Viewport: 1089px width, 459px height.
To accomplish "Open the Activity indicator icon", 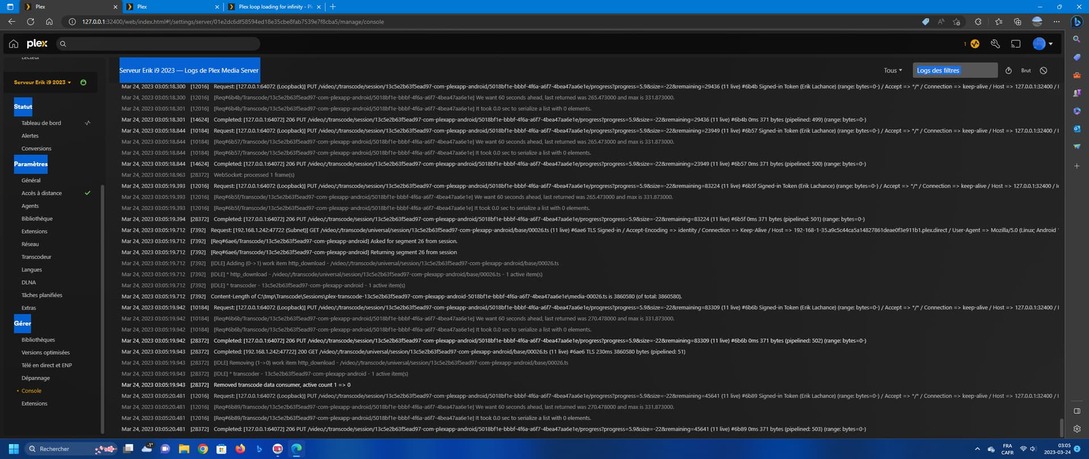I will [x=974, y=44].
